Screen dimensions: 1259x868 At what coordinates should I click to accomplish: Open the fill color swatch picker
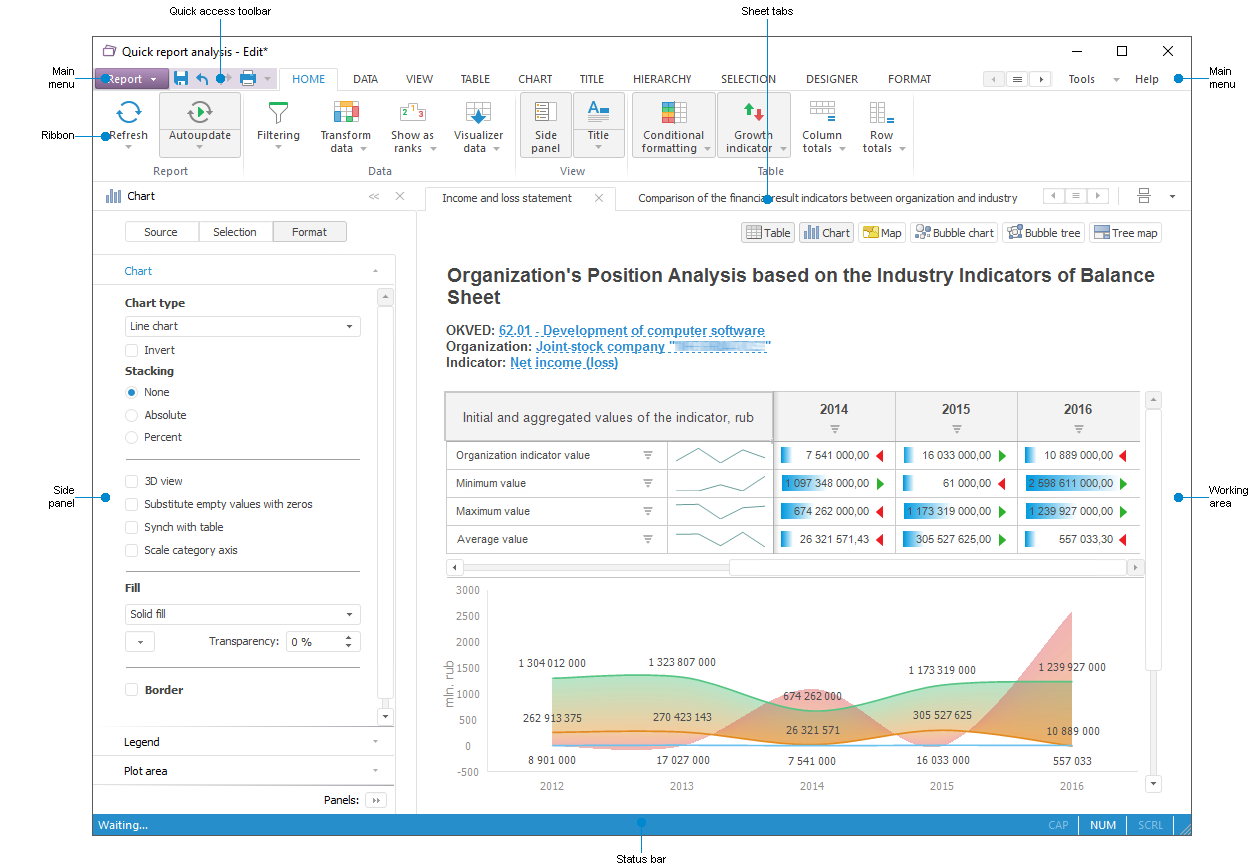[139, 642]
